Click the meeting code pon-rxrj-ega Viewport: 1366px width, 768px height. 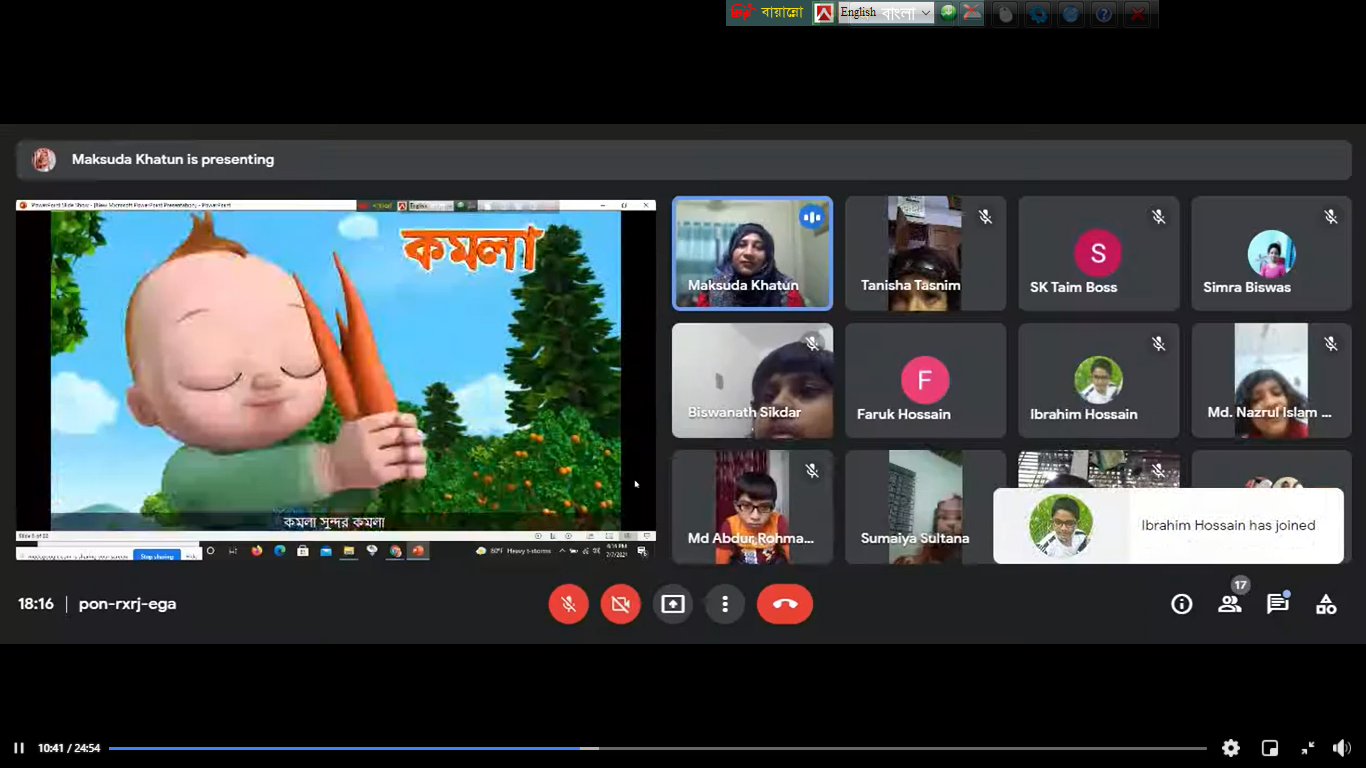127,604
